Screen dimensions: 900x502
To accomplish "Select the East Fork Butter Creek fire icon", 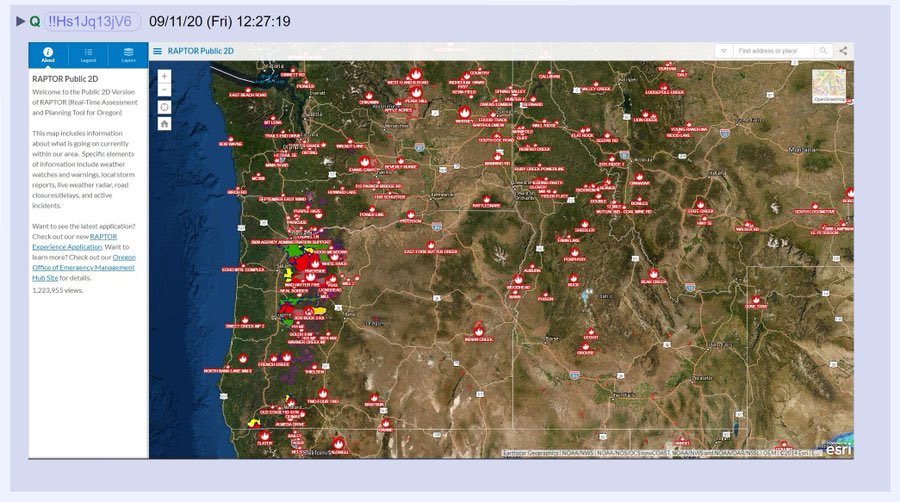I will [x=431, y=245].
